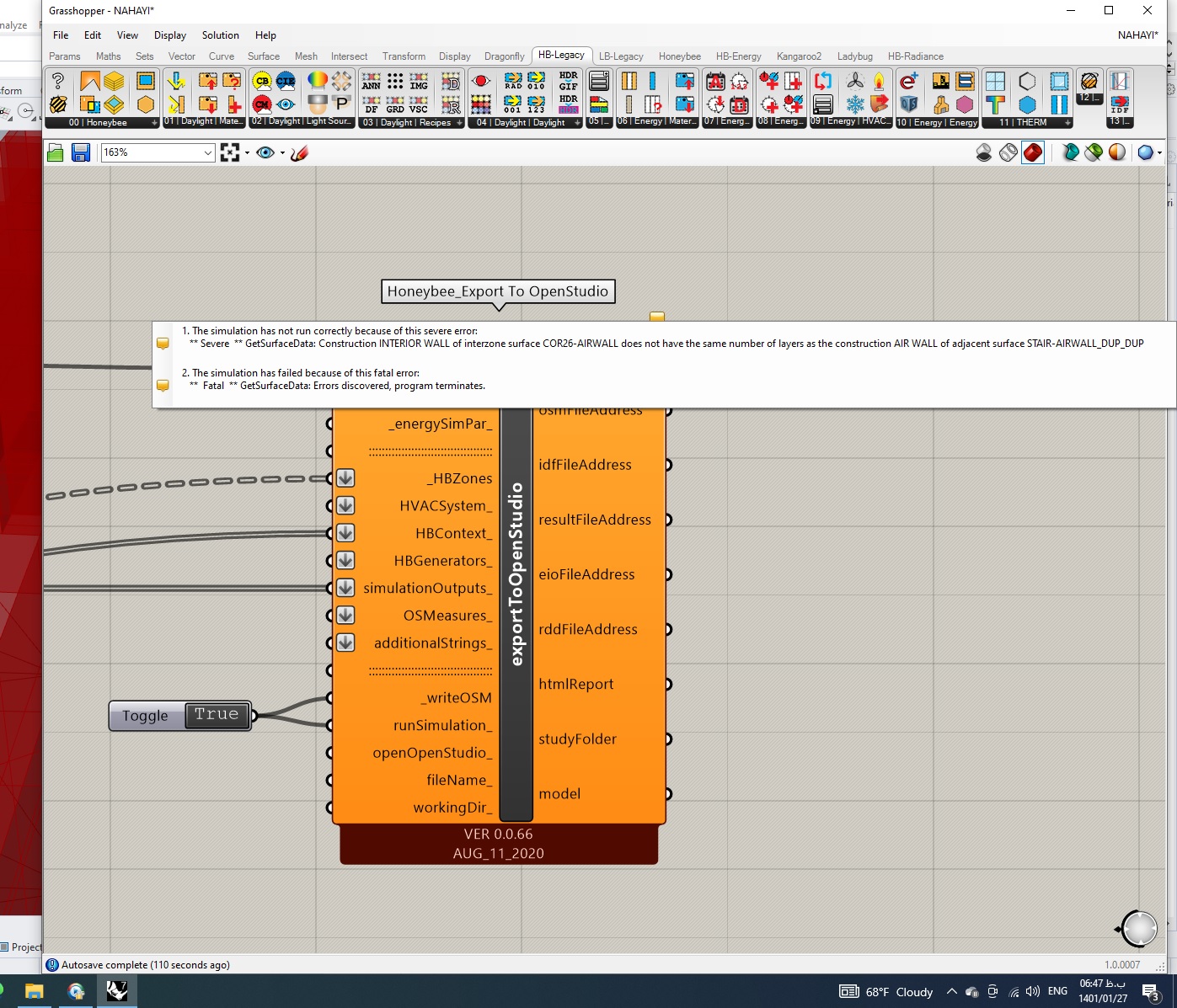Image resolution: width=1177 pixels, height=1008 pixels.
Task: Select the blue snowflake cooling HVAC icon
Action: 855,104
